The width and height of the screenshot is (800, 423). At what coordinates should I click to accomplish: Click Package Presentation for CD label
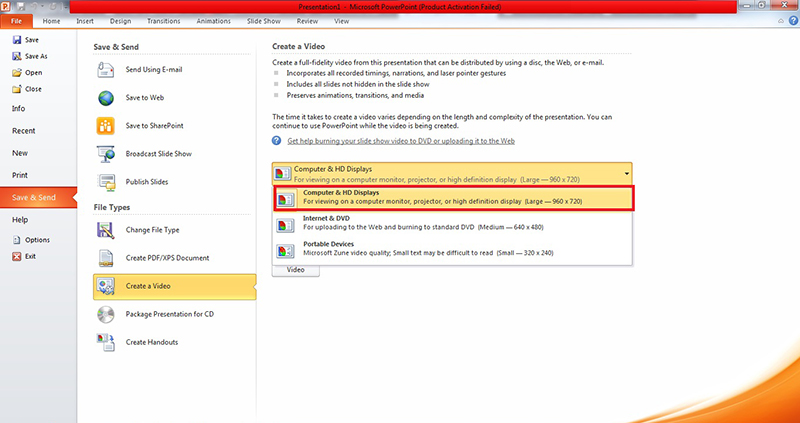170,314
